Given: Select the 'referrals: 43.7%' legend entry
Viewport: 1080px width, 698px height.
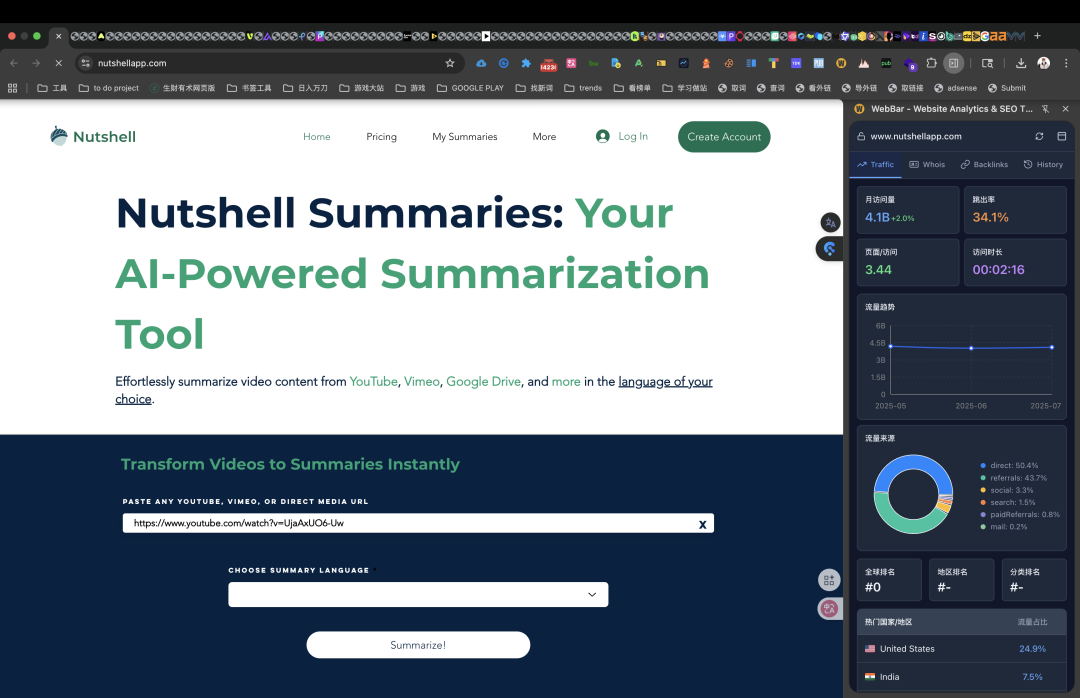Looking at the screenshot, I should point(1013,478).
